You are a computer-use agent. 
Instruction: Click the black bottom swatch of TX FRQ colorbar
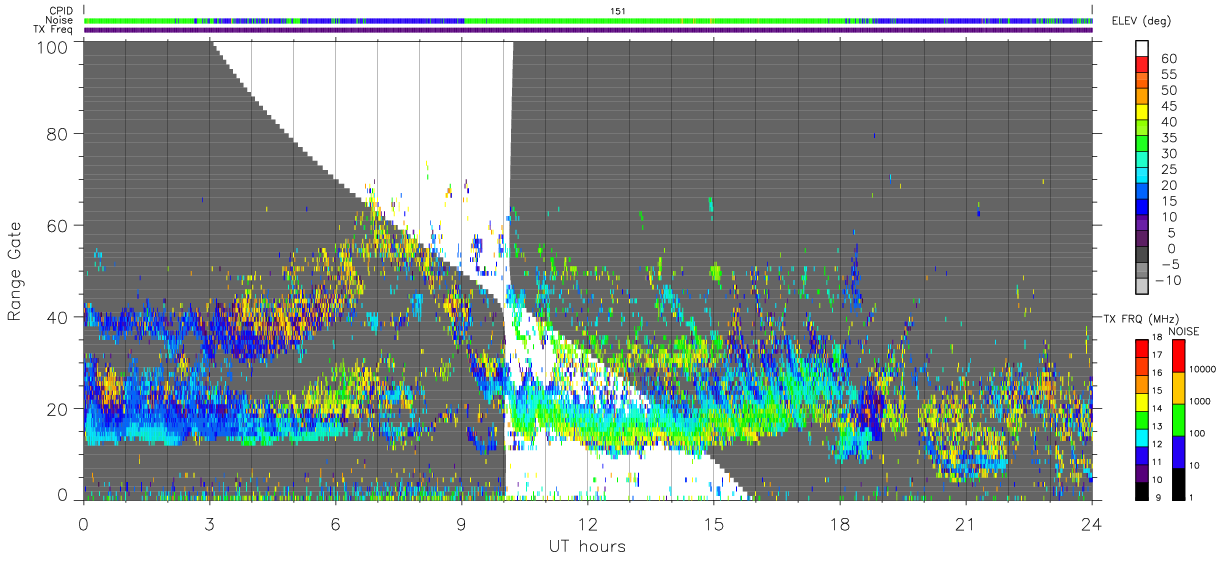click(x=1142, y=489)
